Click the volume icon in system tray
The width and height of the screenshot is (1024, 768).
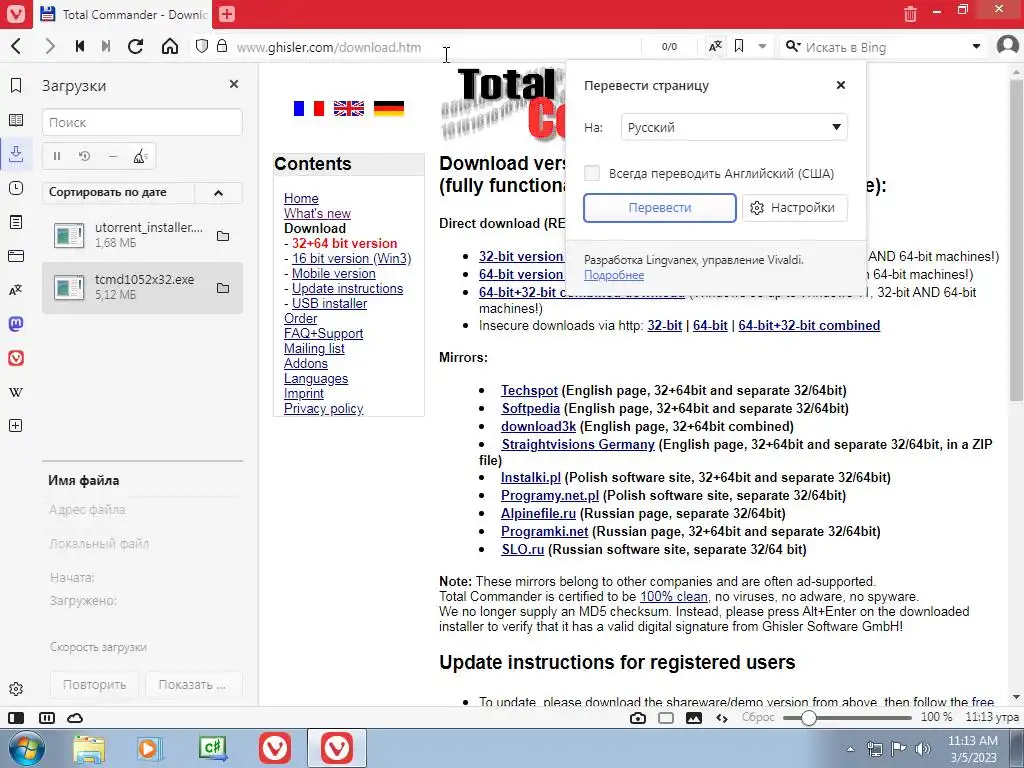[923, 749]
